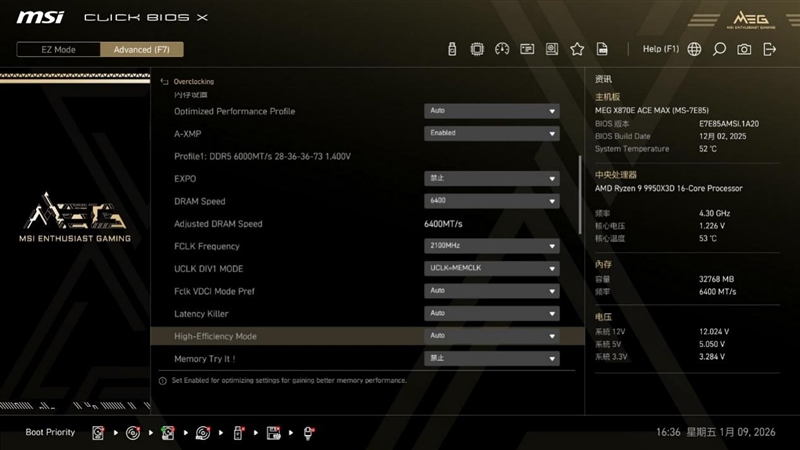Viewport: 800px width, 450px height.
Task: Click the 12.024 V system voltage reading
Action: [x=714, y=332]
